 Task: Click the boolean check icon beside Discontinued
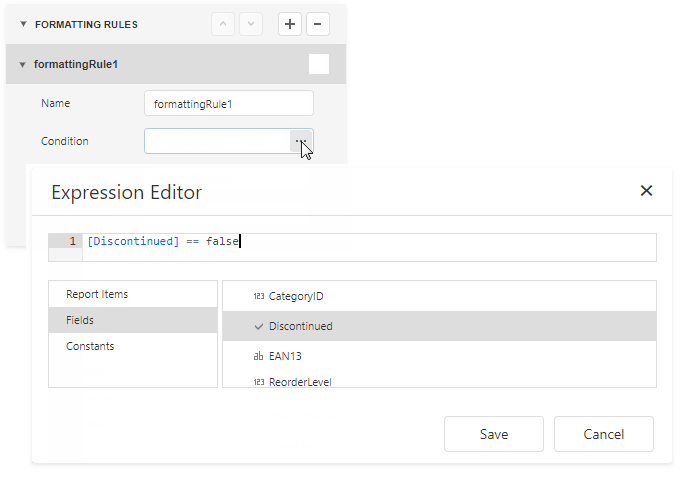click(259, 326)
